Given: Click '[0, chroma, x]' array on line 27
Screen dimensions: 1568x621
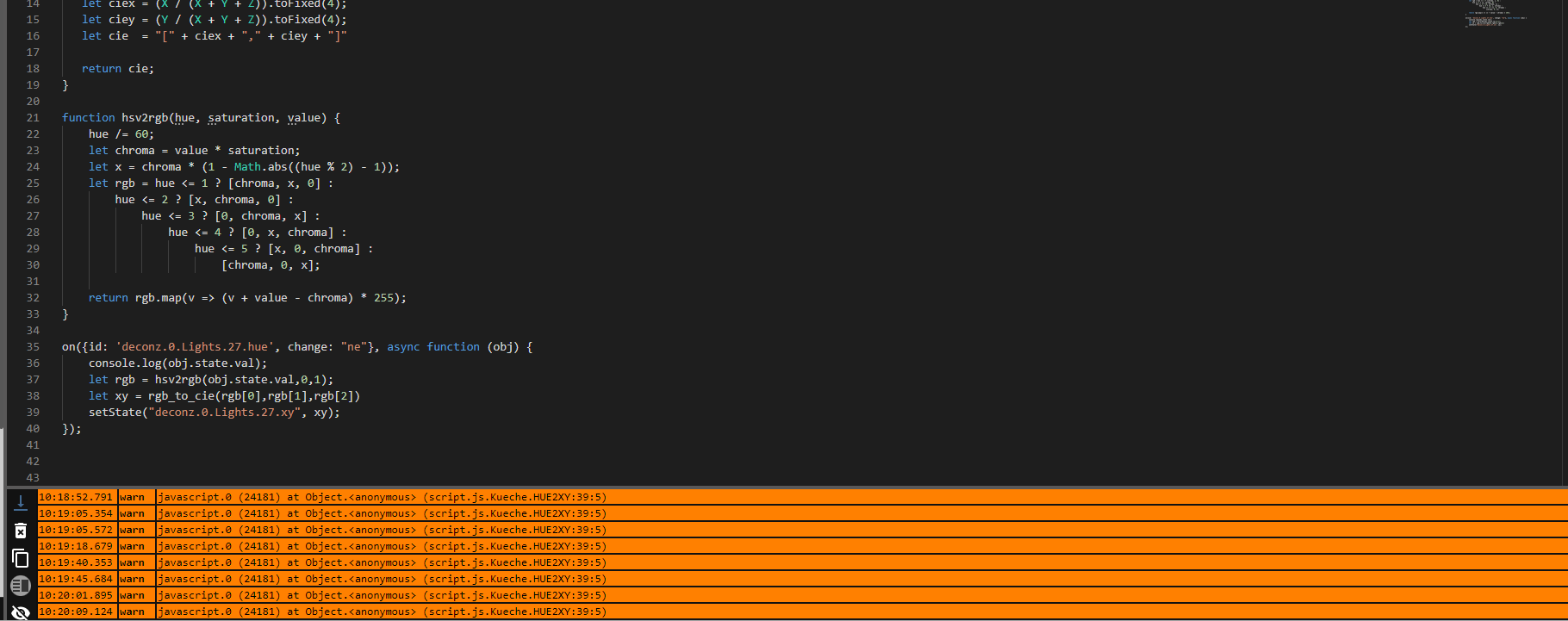Looking at the screenshot, I should 261,216.
